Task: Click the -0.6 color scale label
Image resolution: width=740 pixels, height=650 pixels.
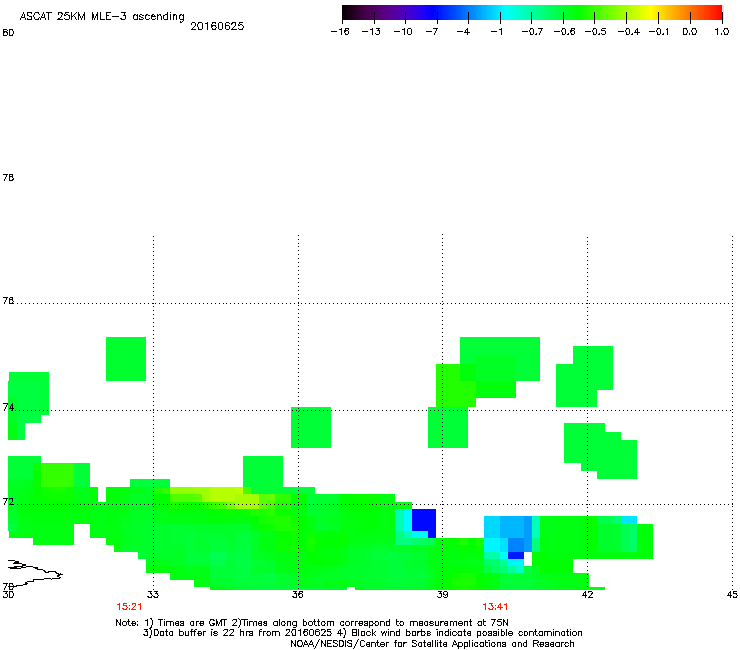Action: click(564, 32)
